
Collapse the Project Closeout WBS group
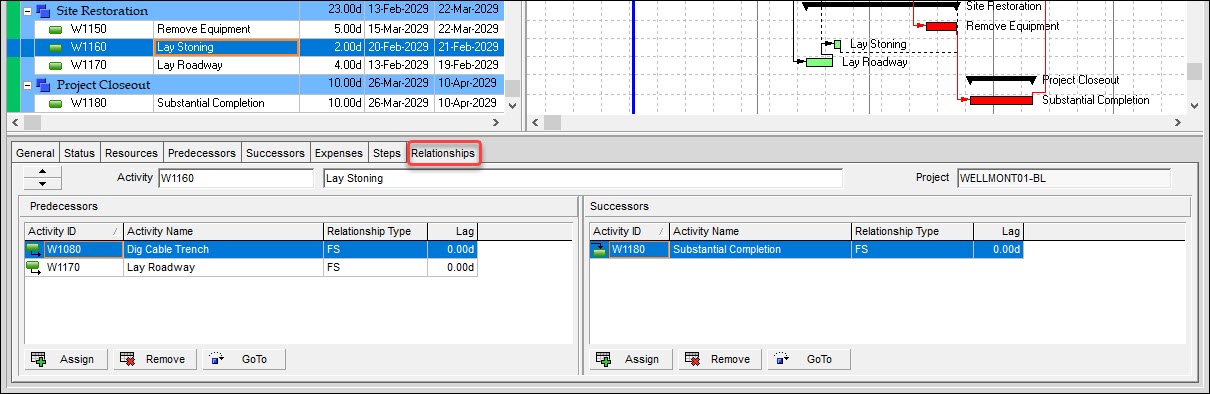27,85
